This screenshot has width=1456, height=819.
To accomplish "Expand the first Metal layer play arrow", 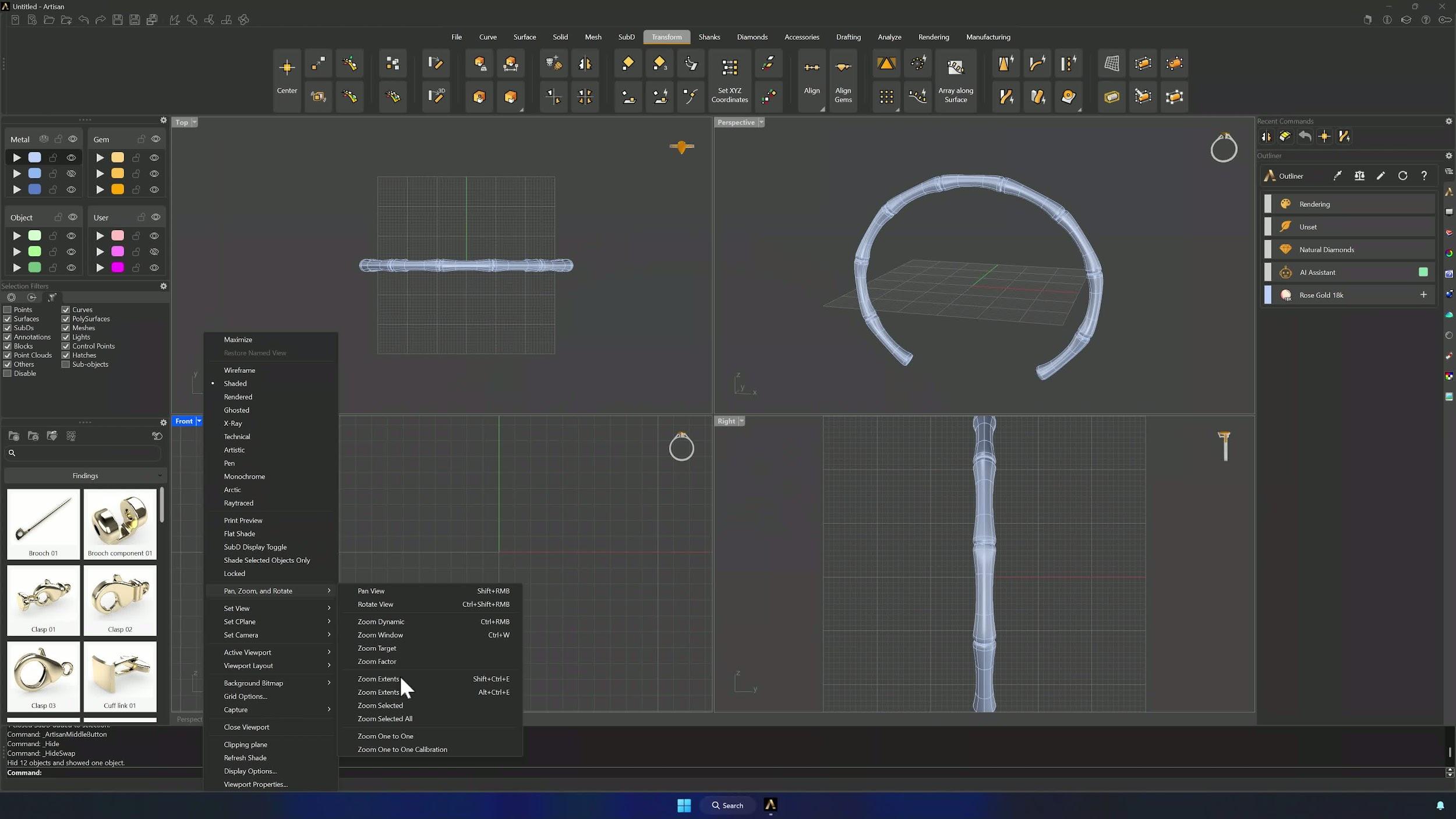I will pos(17,158).
